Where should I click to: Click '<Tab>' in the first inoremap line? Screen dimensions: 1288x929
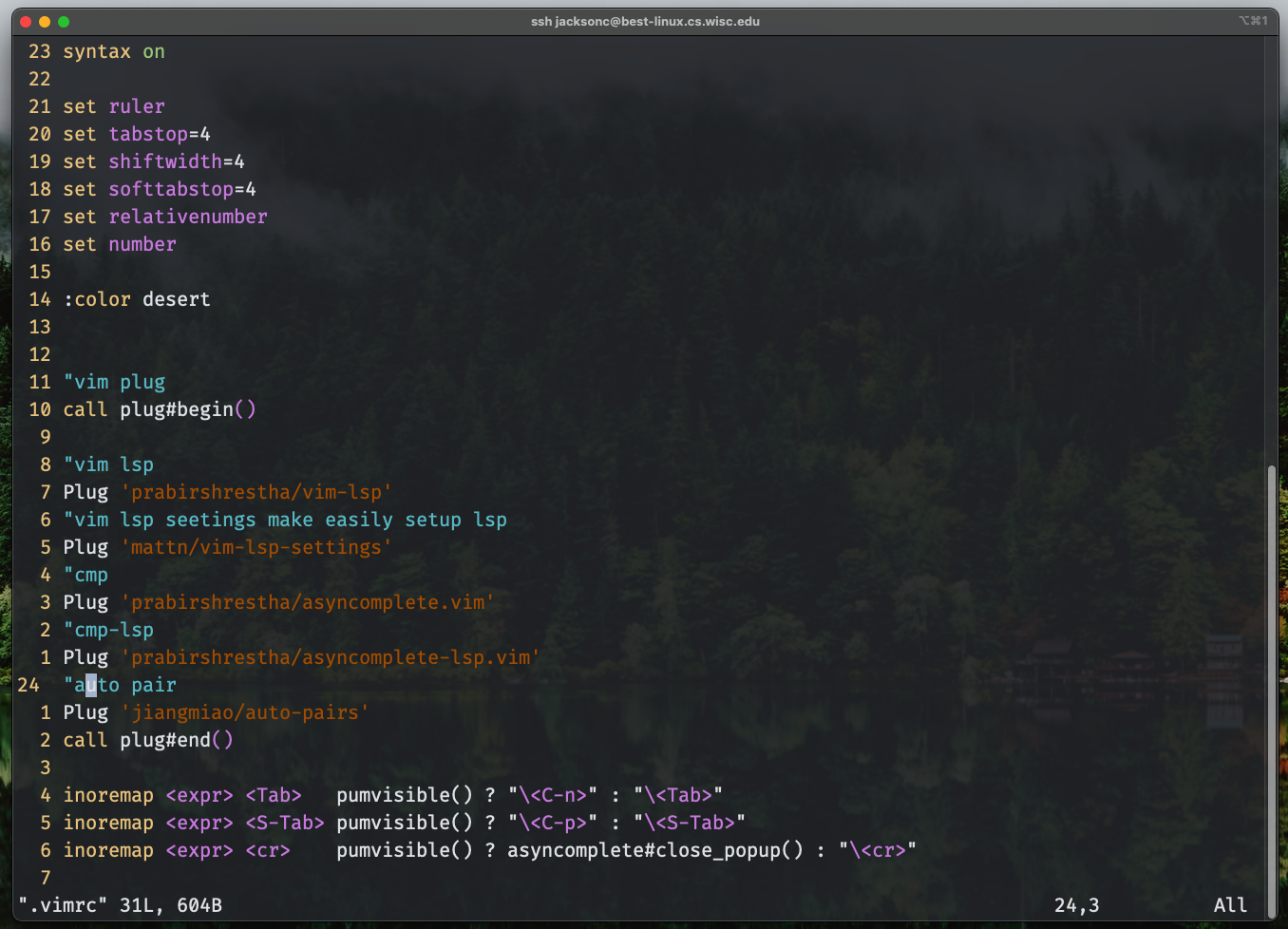coord(274,795)
